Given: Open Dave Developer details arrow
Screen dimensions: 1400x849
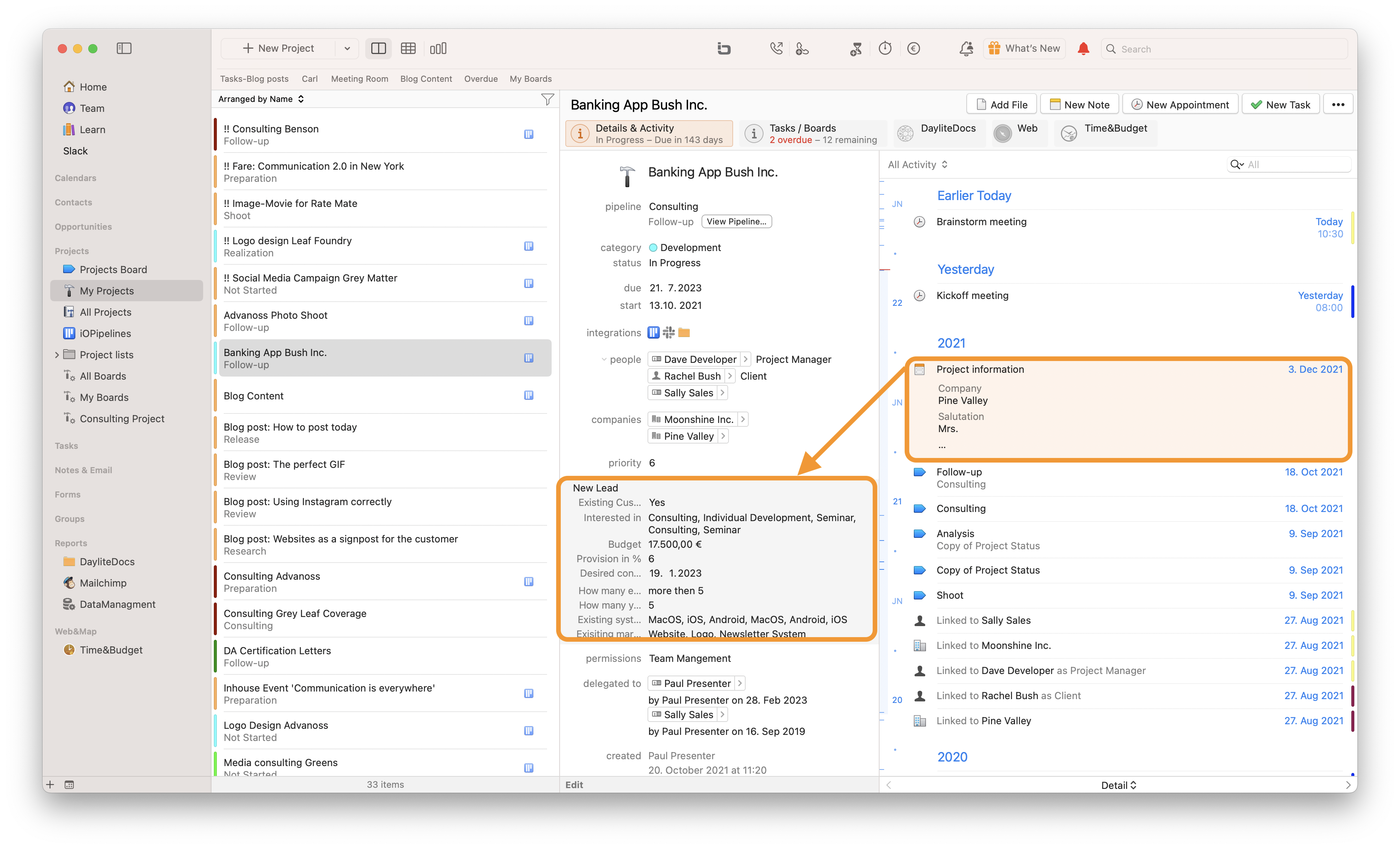Looking at the screenshot, I should tap(745, 359).
